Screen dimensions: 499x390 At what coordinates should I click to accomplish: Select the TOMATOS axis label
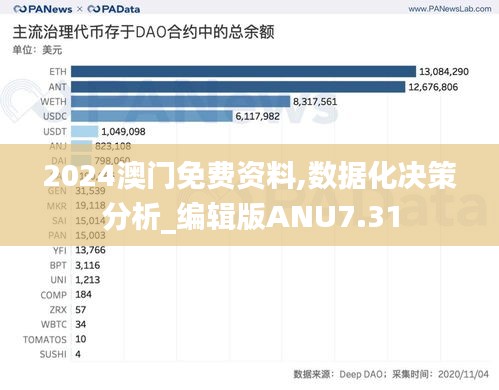pos(45,339)
